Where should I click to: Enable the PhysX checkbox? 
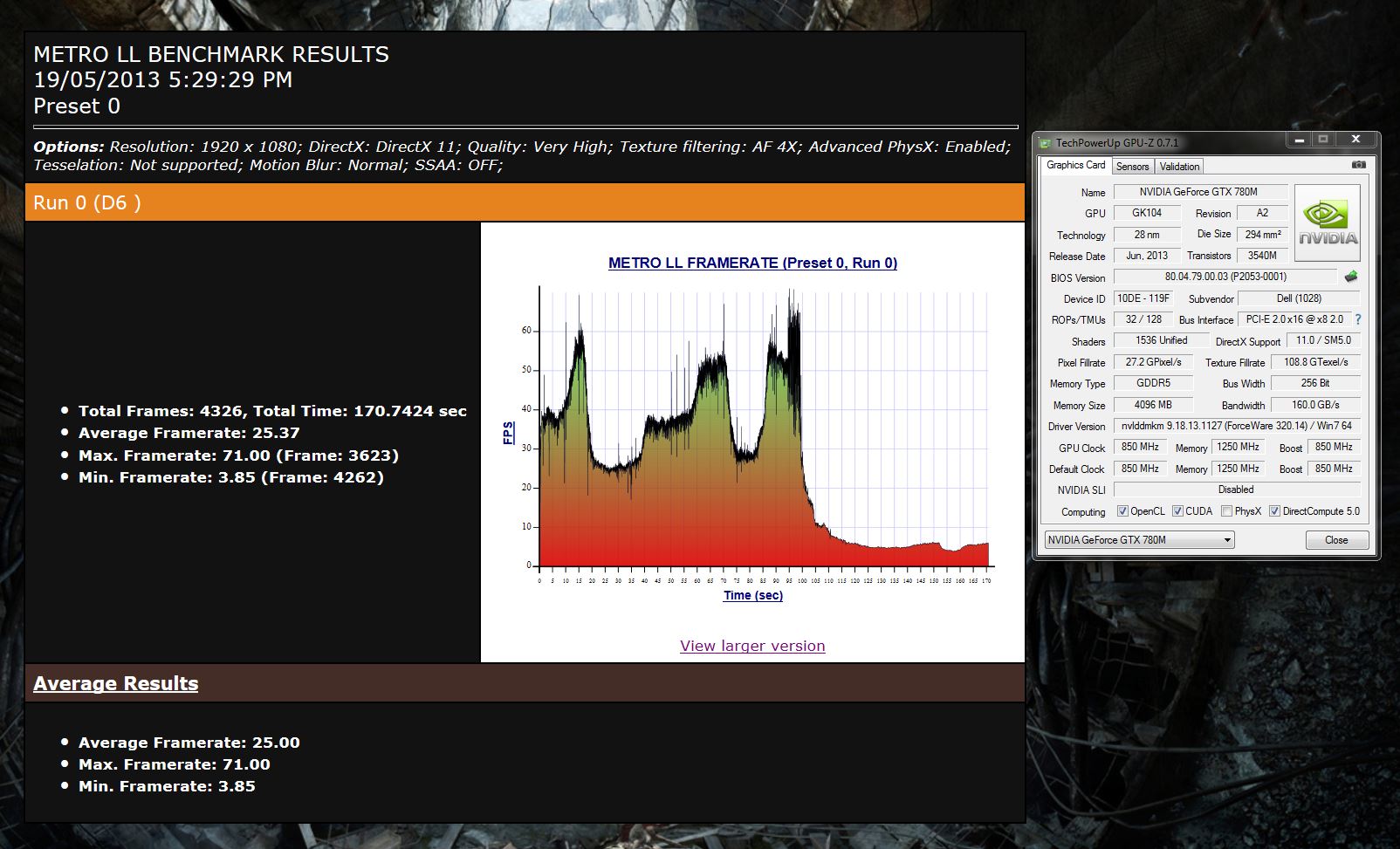[x=1226, y=511]
